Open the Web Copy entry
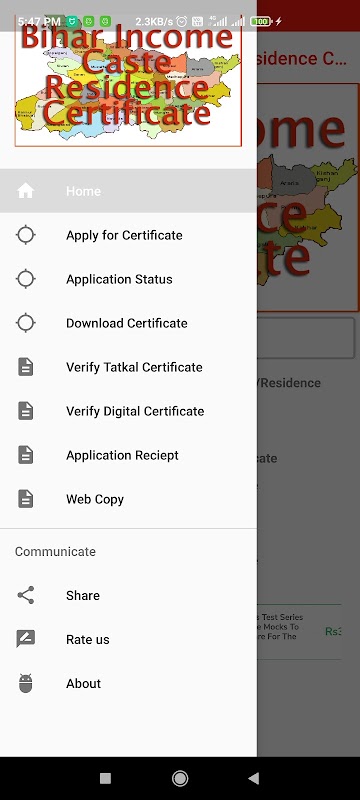The width and height of the screenshot is (360, 800). point(128,499)
